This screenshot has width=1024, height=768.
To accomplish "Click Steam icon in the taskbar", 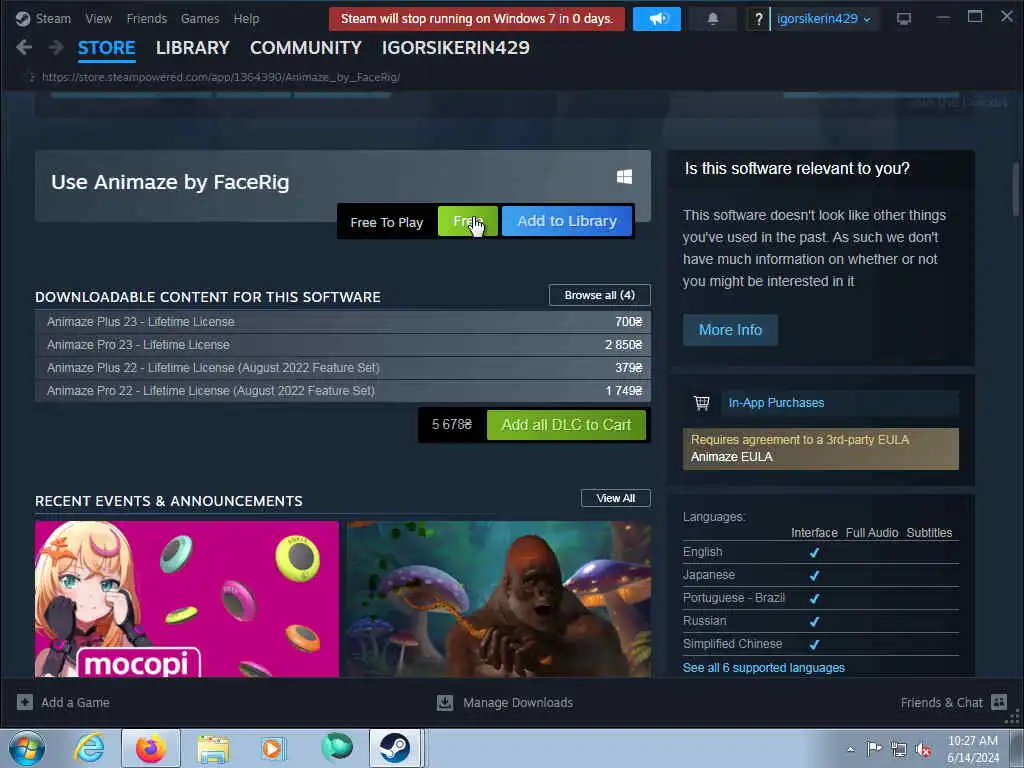I will [395, 748].
